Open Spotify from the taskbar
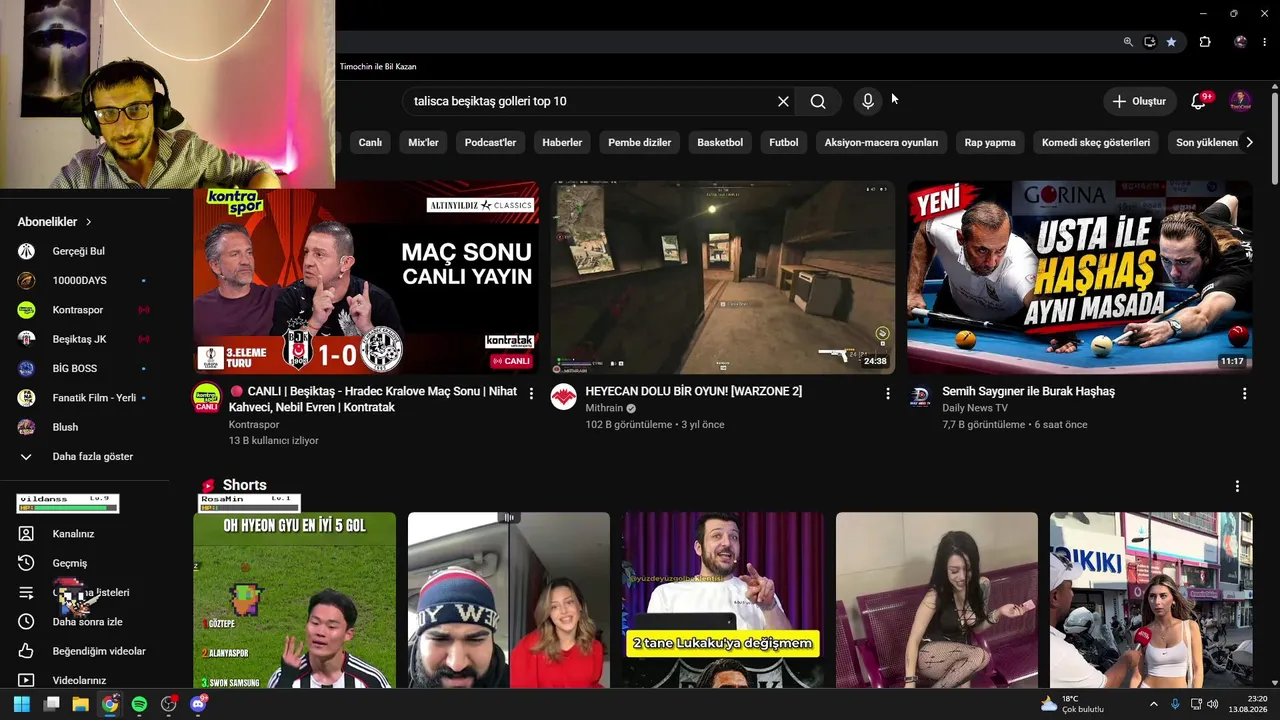This screenshot has width=1280, height=720. pyautogui.click(x=139, y=704)
